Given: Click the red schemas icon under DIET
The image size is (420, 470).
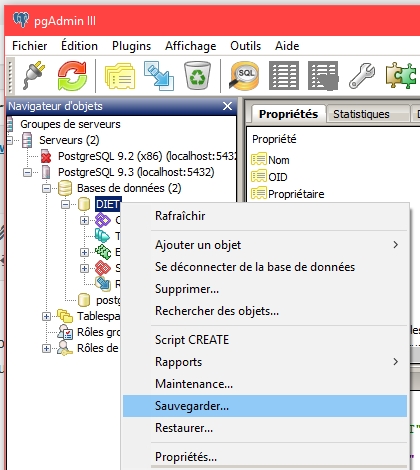Looking at the screenshot, I should (103, 268).
